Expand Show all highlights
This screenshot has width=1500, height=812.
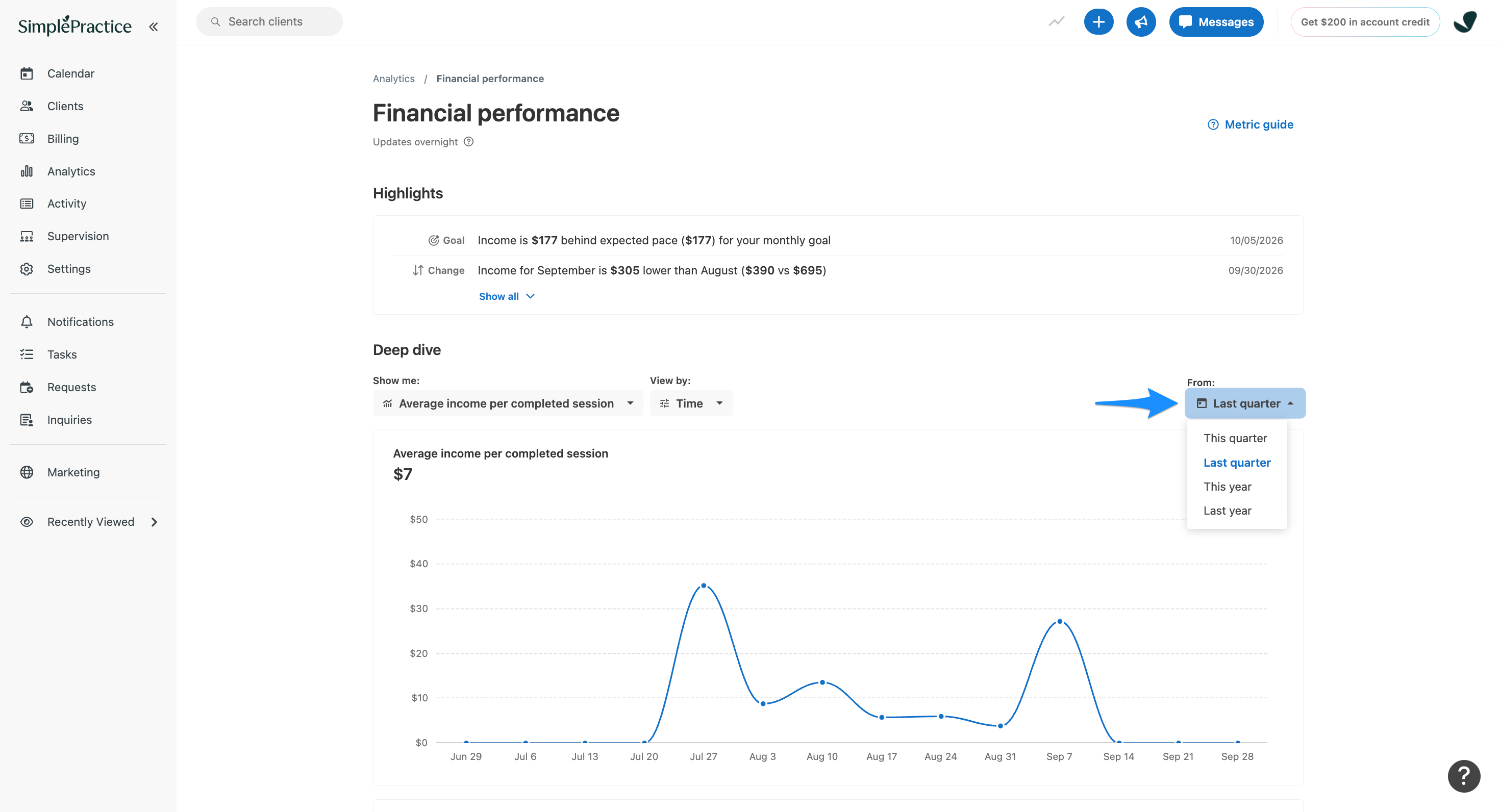[507, 296]
